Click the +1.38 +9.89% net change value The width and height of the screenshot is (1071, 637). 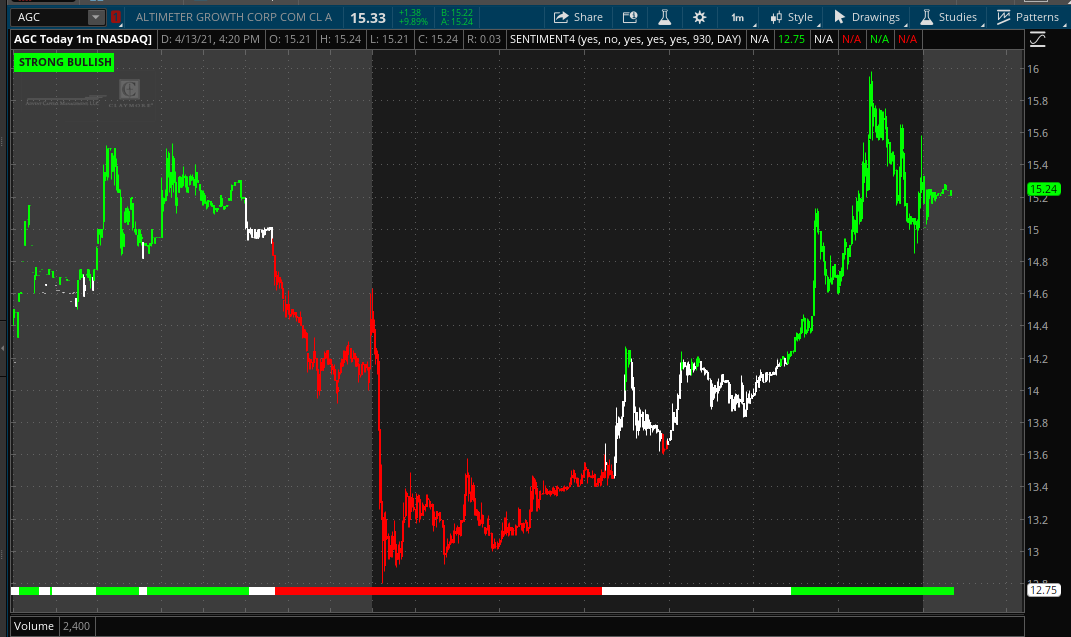click(413, 17)
